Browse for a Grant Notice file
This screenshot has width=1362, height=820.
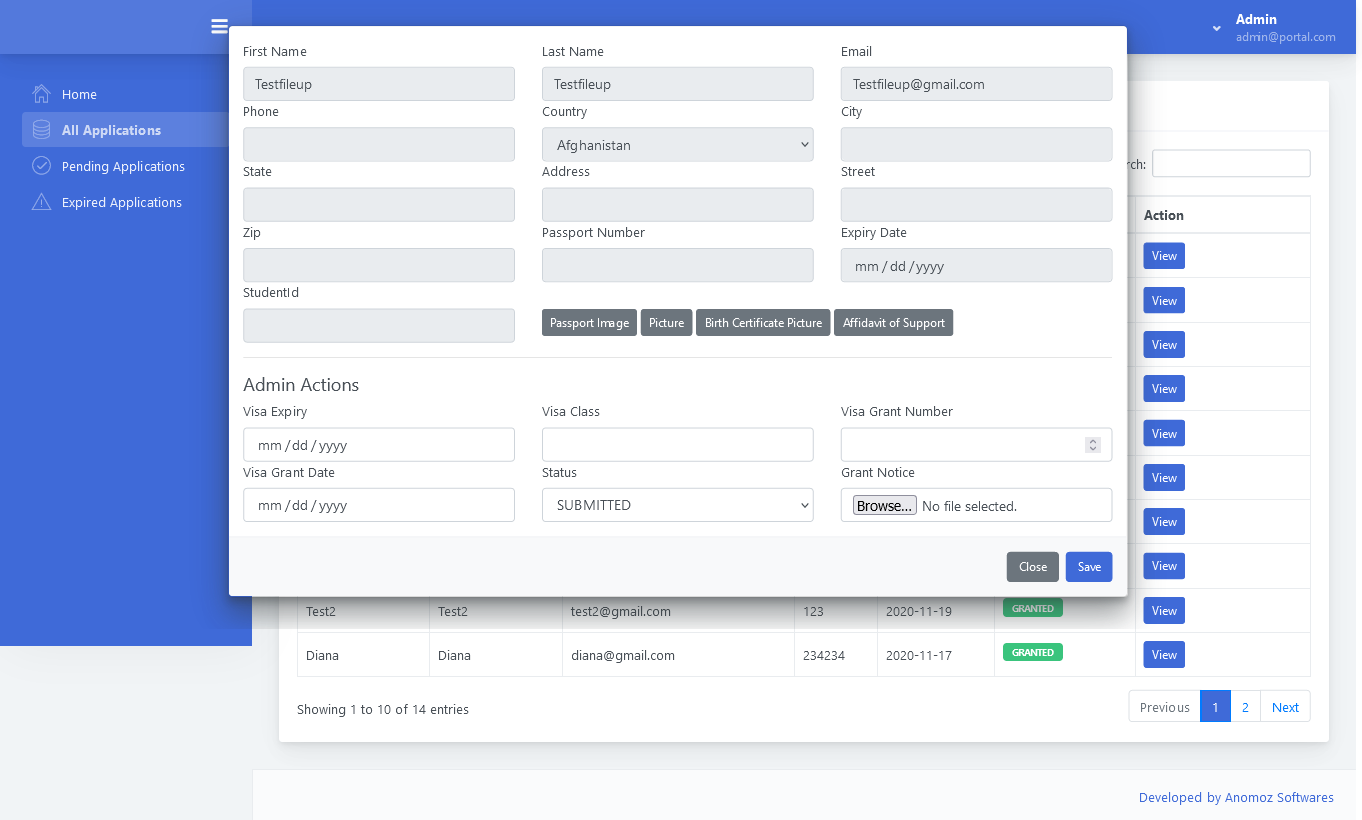pyautogui.click(x=884, y=506)
